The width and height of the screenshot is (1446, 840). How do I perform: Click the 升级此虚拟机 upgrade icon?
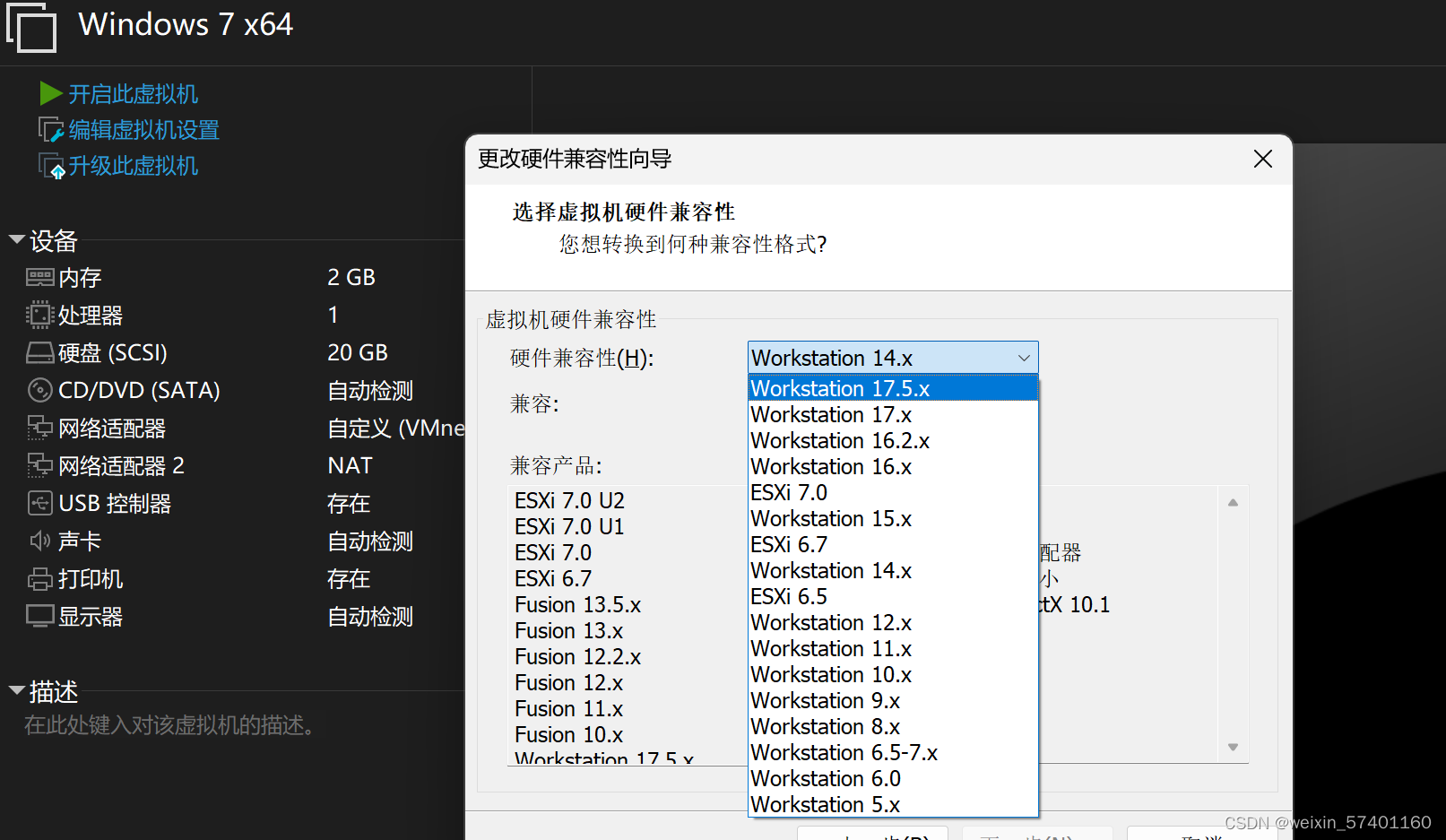click(51, 165)
